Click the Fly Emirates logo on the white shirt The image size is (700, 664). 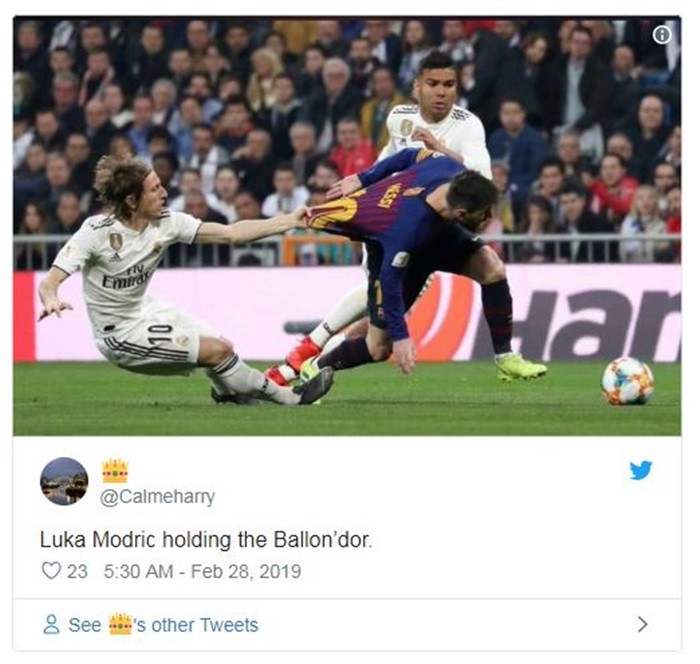pos(125,276)
